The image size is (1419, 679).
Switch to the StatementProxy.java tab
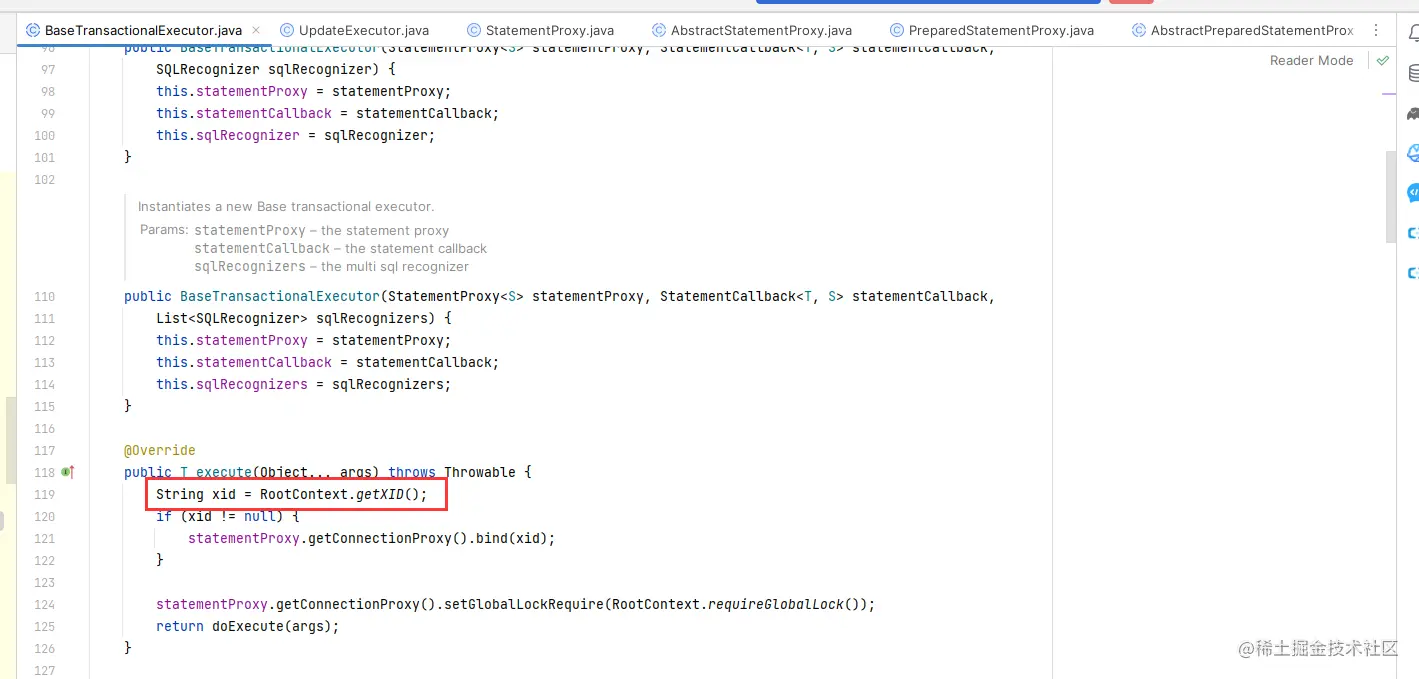(x=540, y=31)
